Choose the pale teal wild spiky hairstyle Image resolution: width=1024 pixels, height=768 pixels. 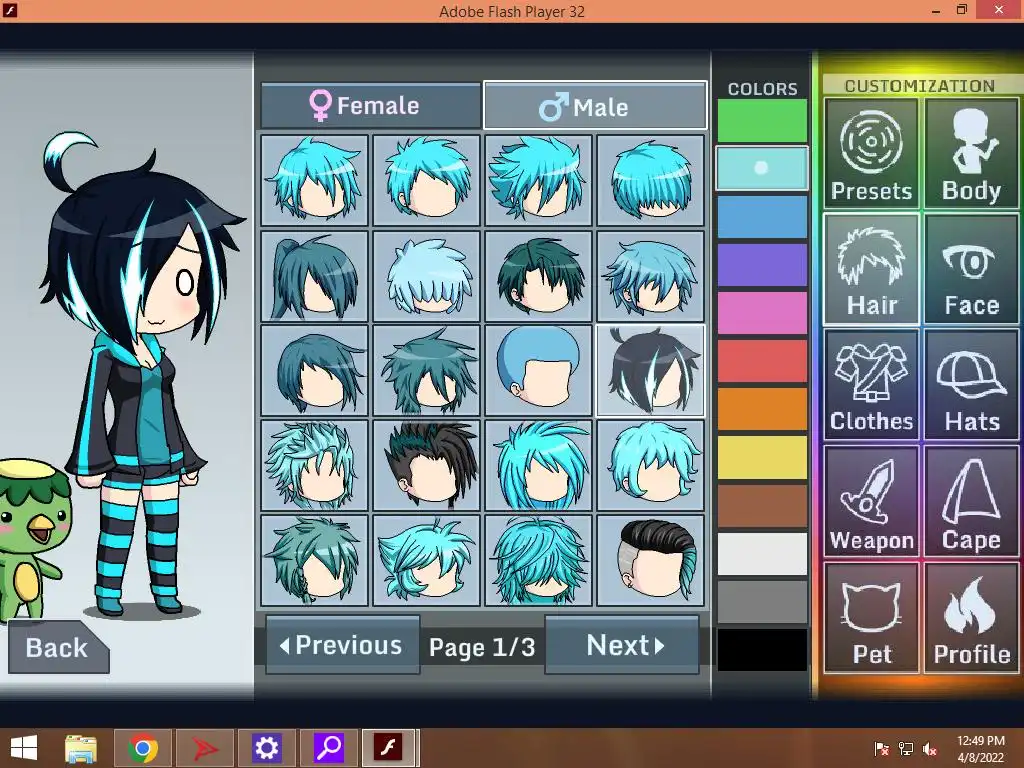coord(315,465)
